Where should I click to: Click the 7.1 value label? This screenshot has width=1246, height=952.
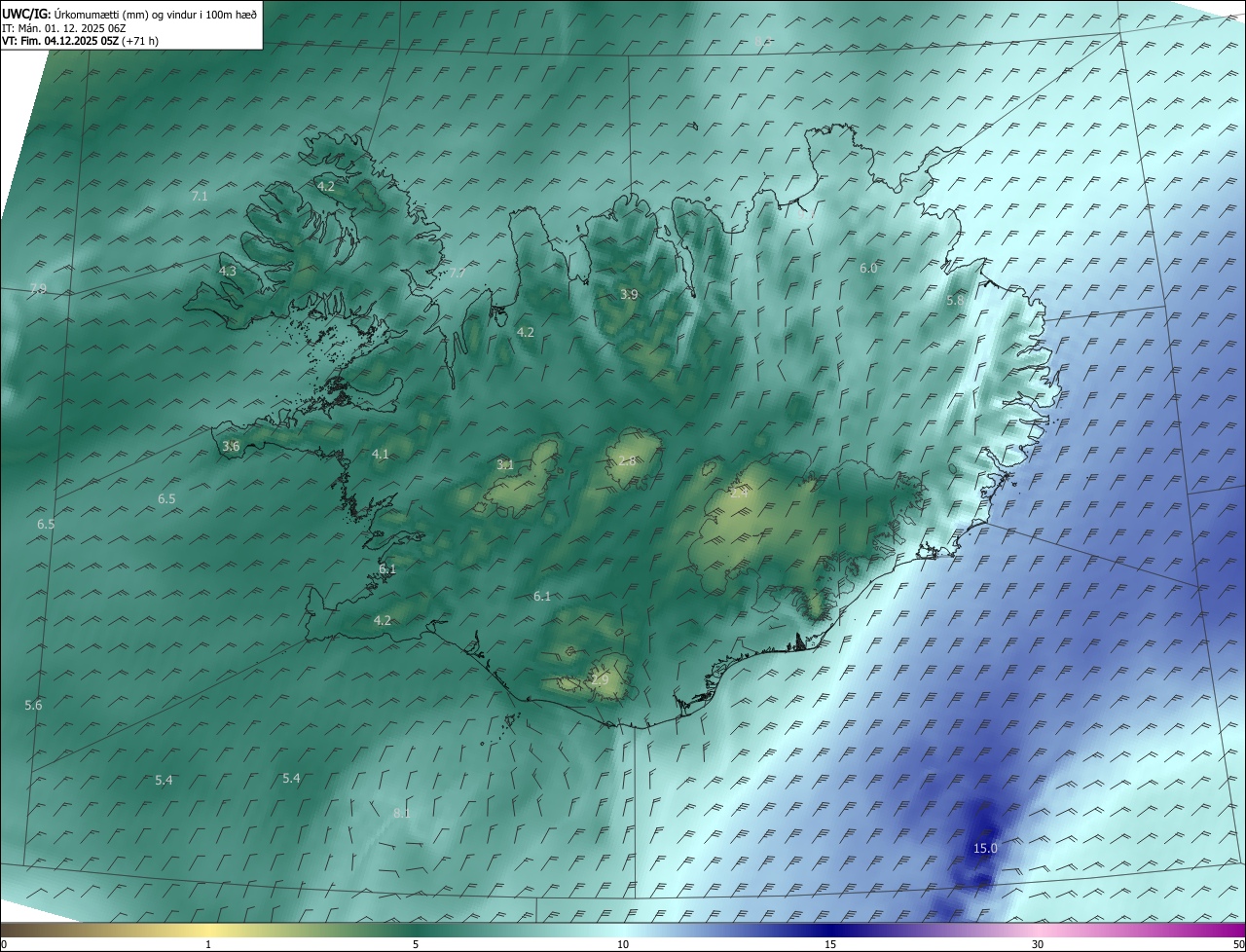coord(200,196)
